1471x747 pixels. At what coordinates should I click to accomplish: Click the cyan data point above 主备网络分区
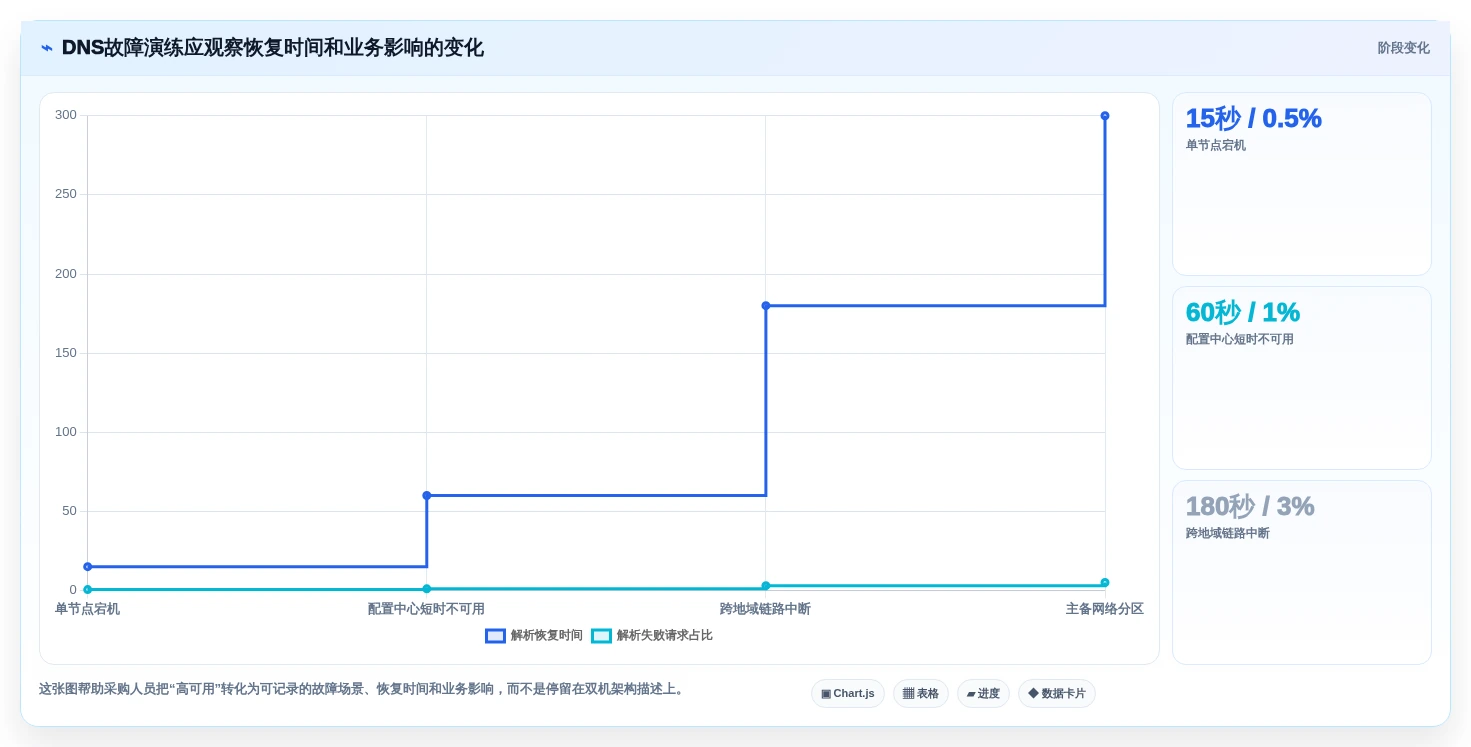click(1105, 582)
